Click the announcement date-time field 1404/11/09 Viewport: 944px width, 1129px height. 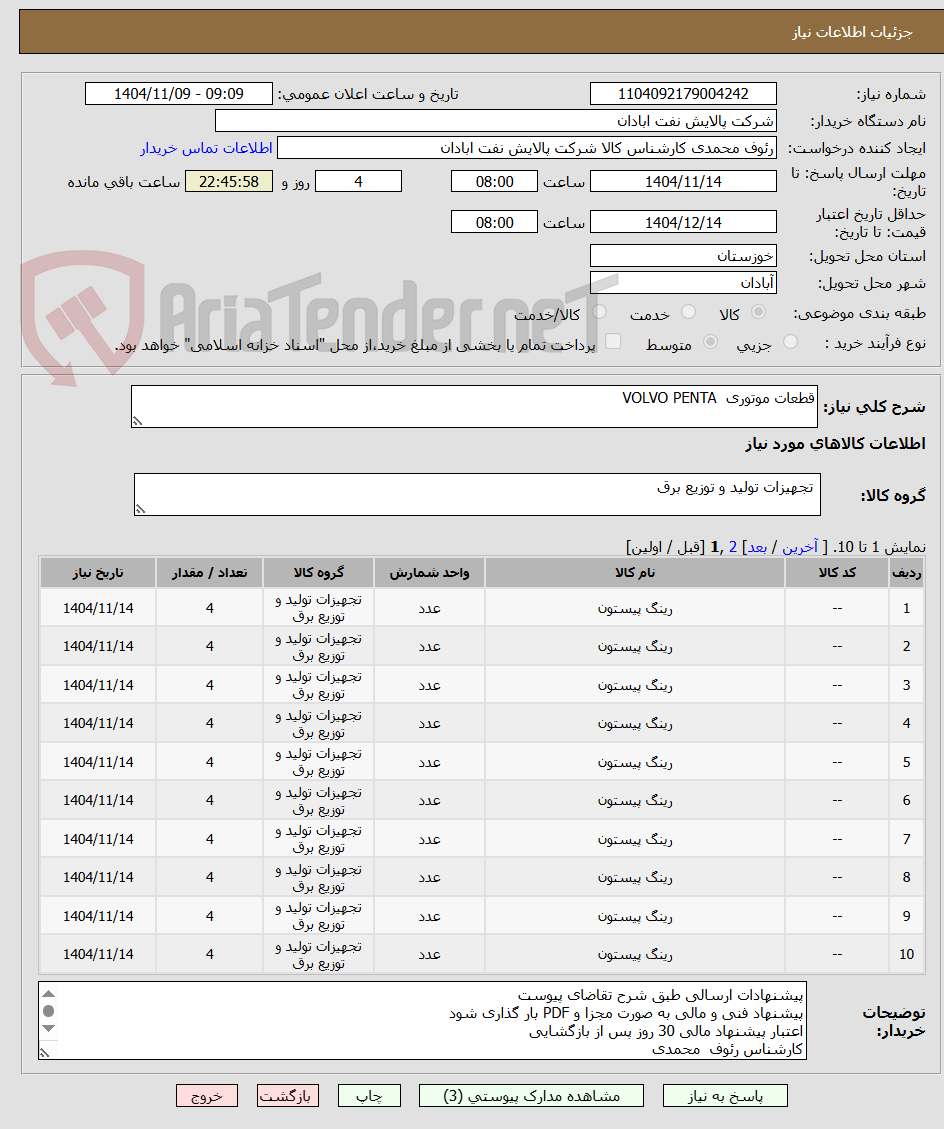pos(179,94)
